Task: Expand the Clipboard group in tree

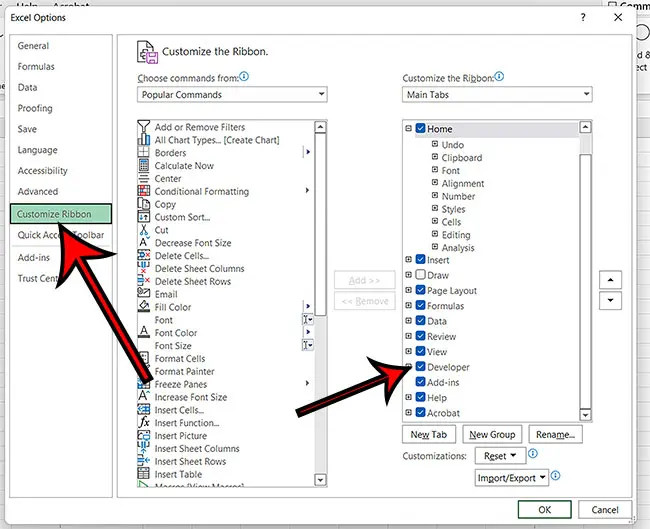Action: tap(434, 158)
